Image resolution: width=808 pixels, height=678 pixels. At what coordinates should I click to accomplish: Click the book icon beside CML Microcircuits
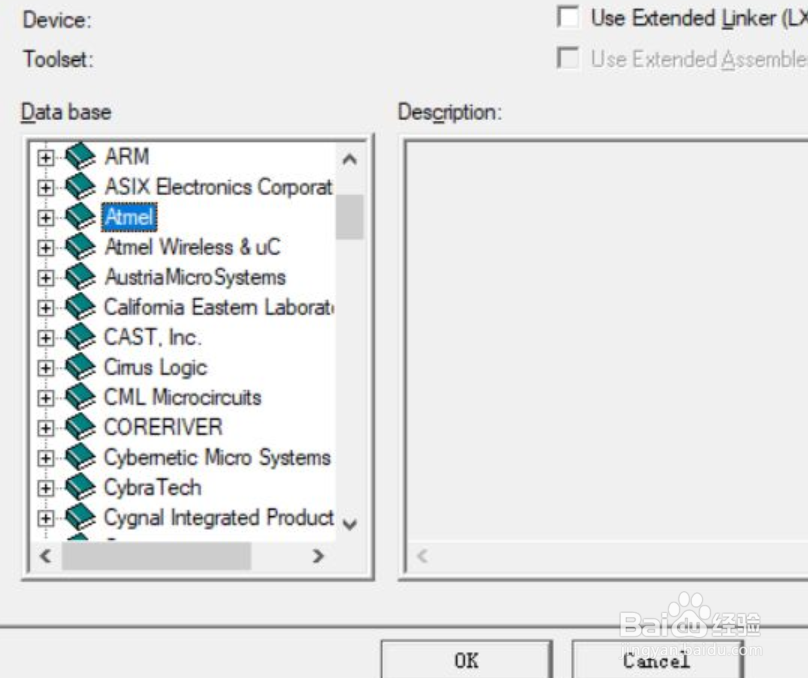point(80,397)
